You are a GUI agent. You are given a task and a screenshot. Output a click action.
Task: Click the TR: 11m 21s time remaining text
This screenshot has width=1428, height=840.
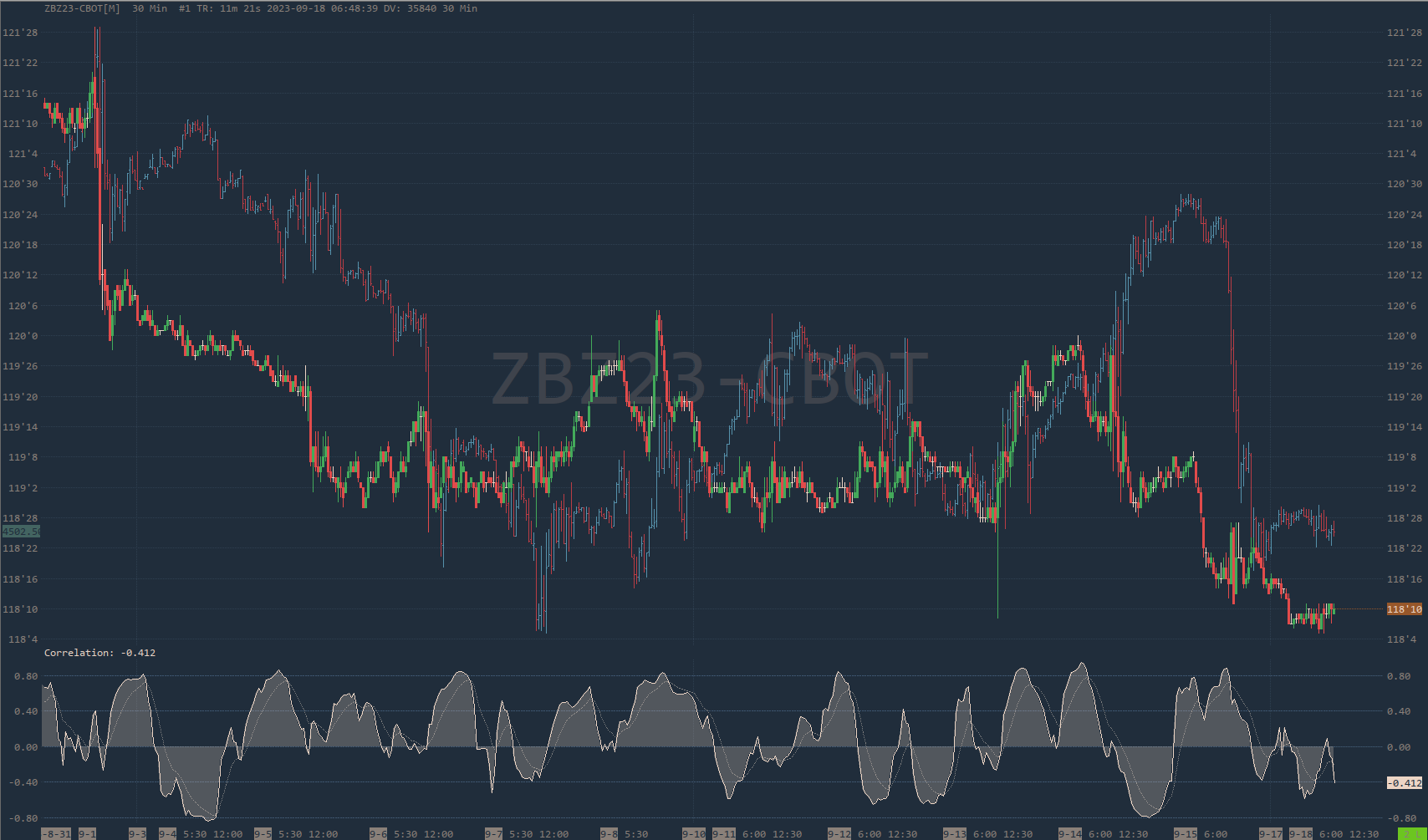click(x=230, y=8)
